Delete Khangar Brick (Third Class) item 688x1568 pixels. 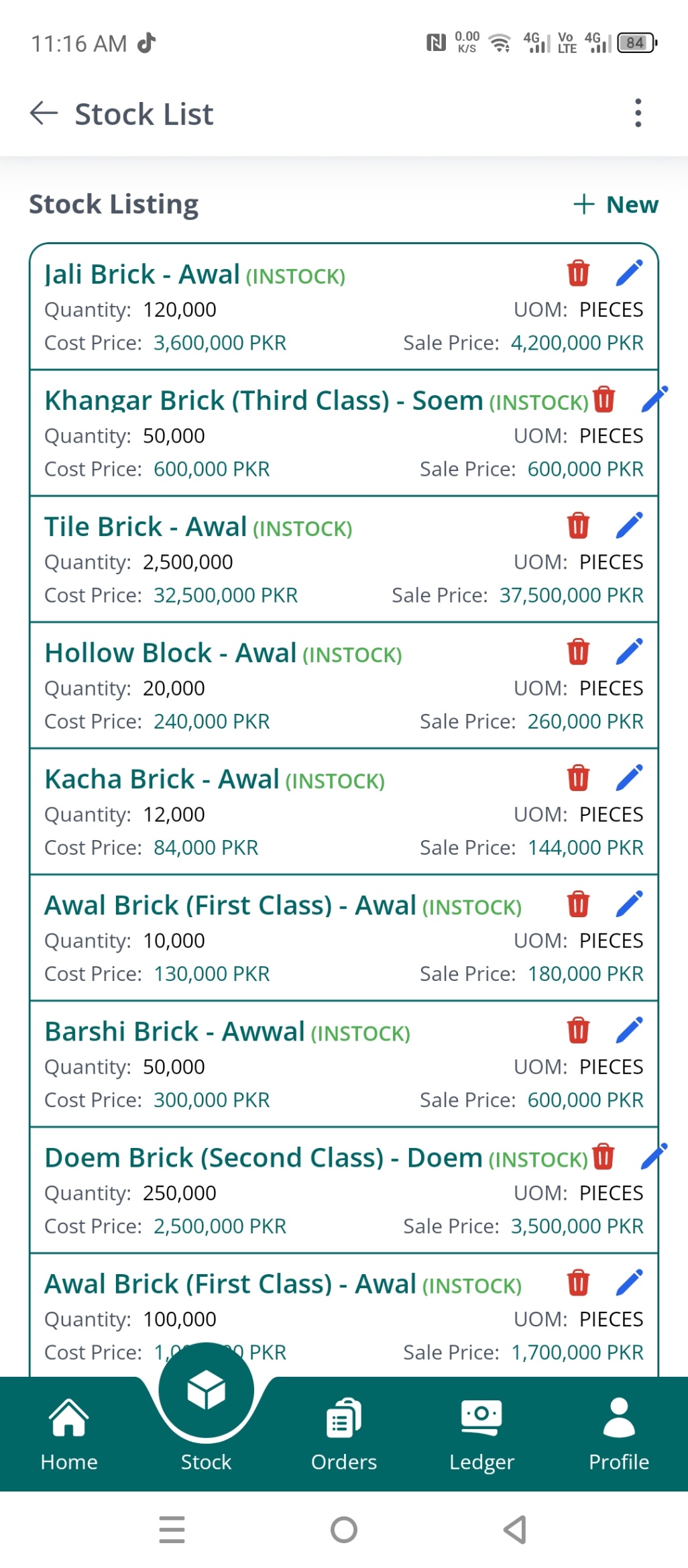click(604, 399)
